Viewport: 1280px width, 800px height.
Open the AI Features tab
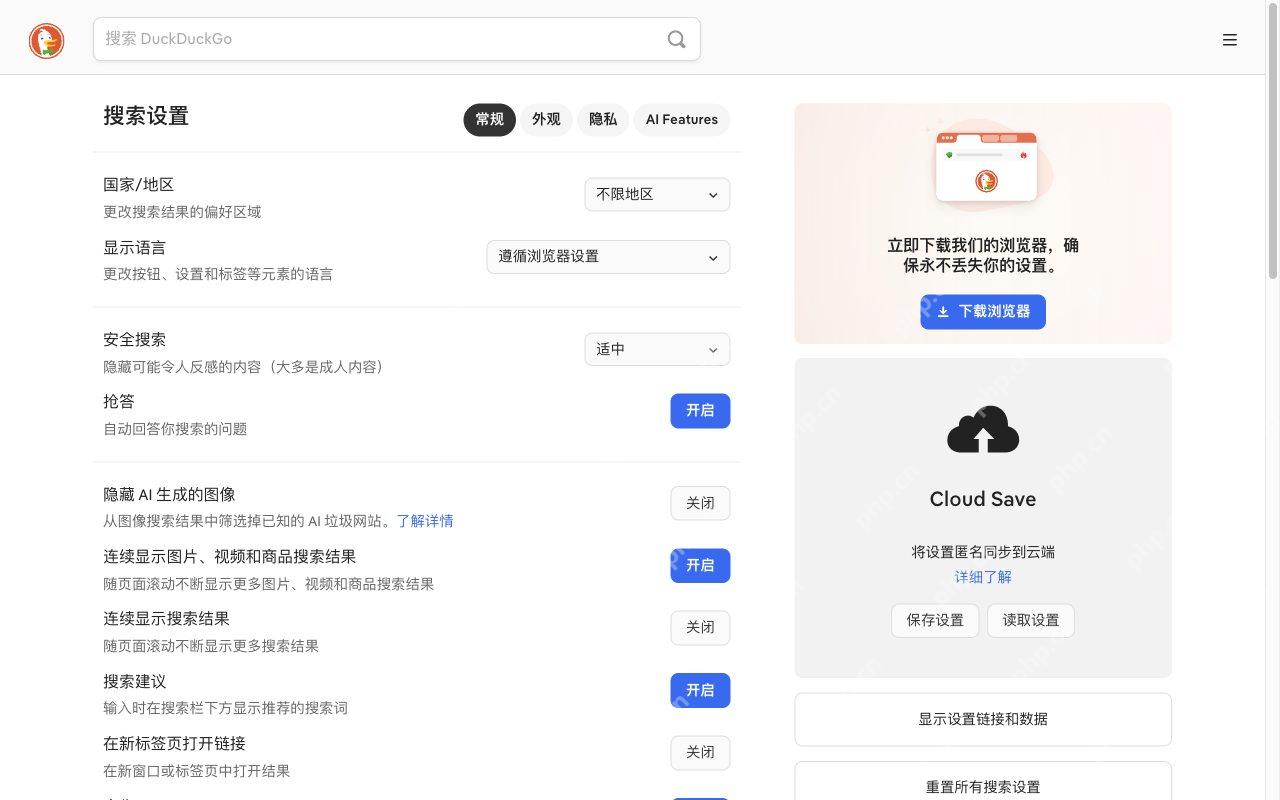[x=682, y=120]
